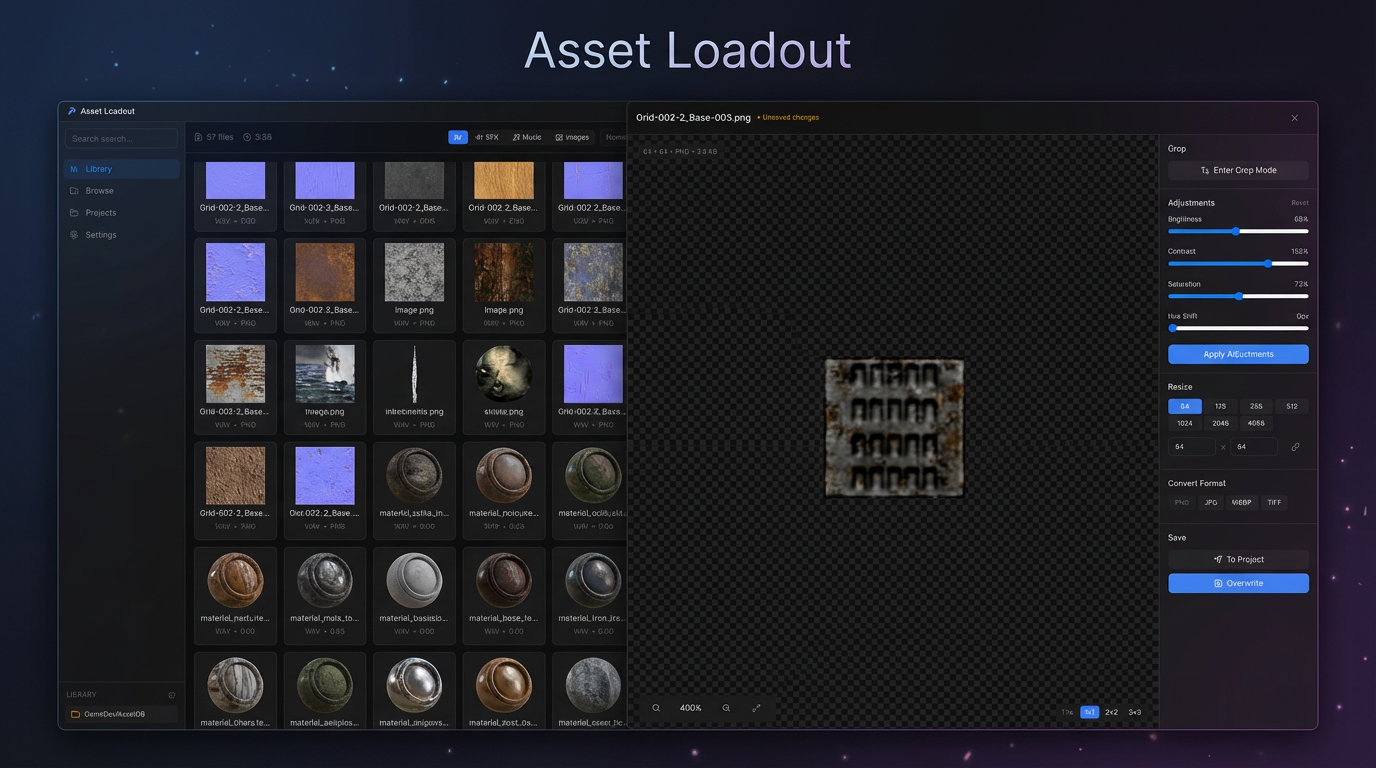Click the gear icon beside LIBRARY heading
Viewport: 1376px width, 768px height.
point(172,695)
